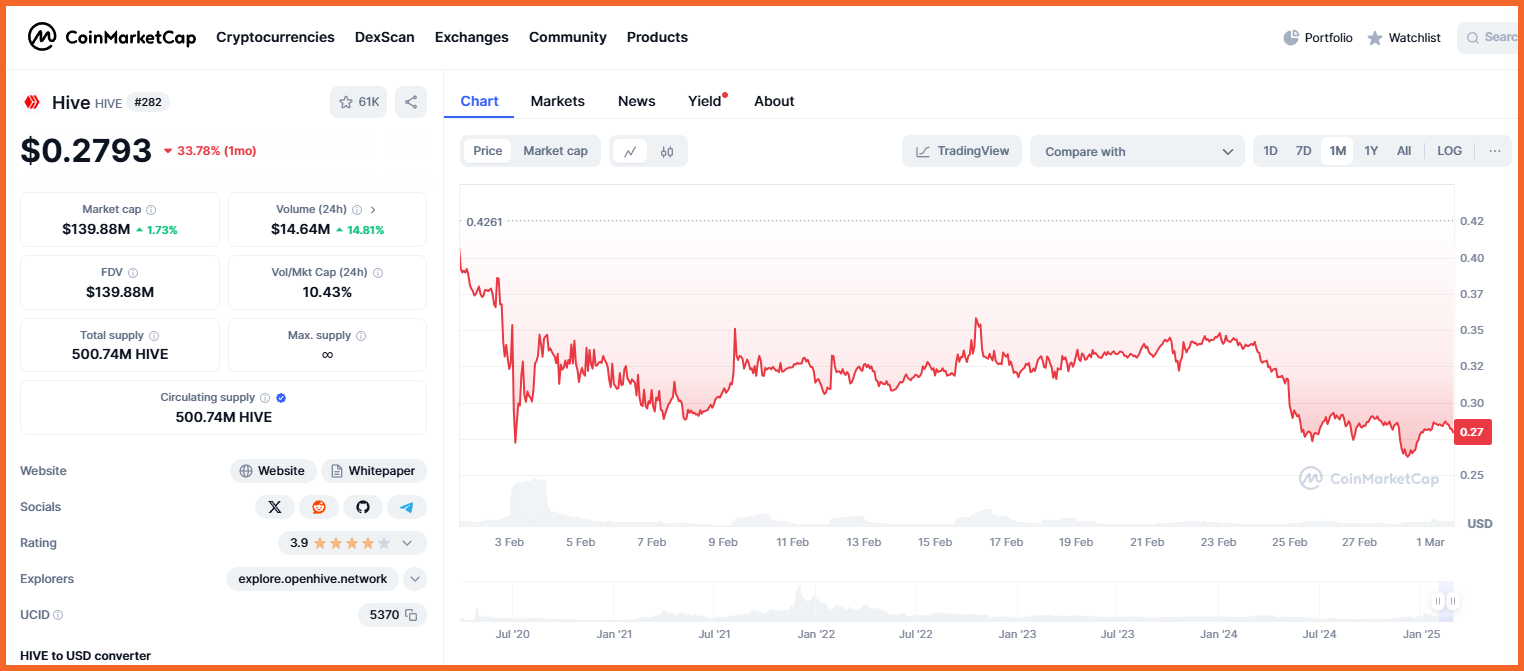Expand more explorers chevron

pos(415,579)
